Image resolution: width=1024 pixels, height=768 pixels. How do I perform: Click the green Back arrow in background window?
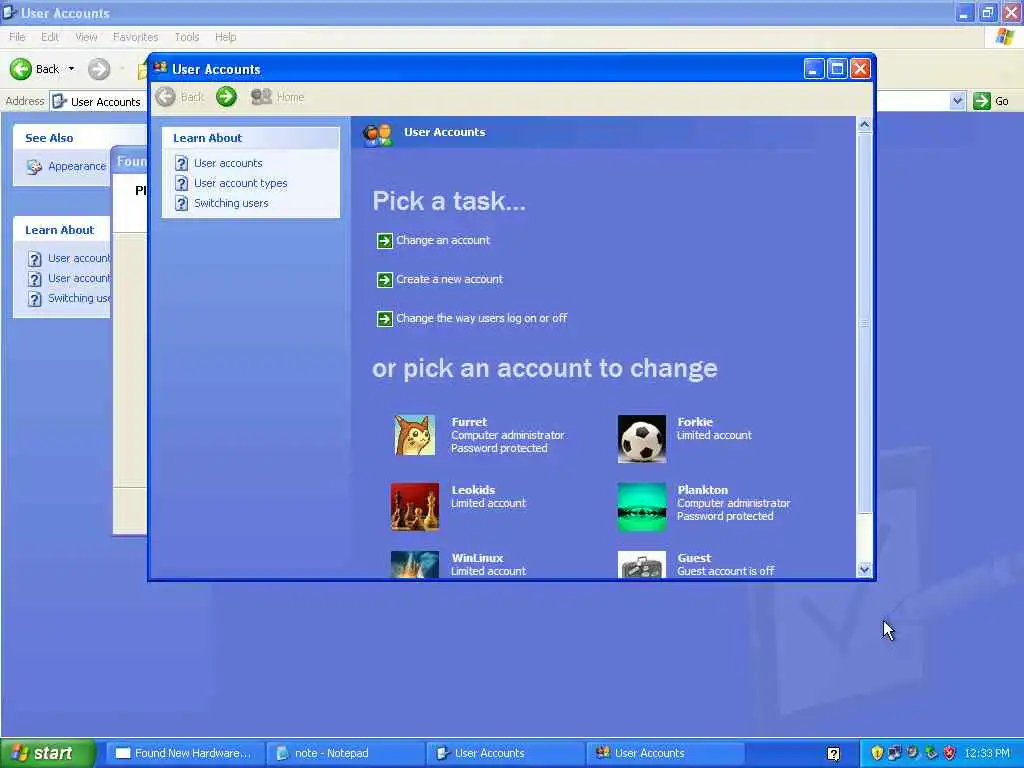[20, 69]
